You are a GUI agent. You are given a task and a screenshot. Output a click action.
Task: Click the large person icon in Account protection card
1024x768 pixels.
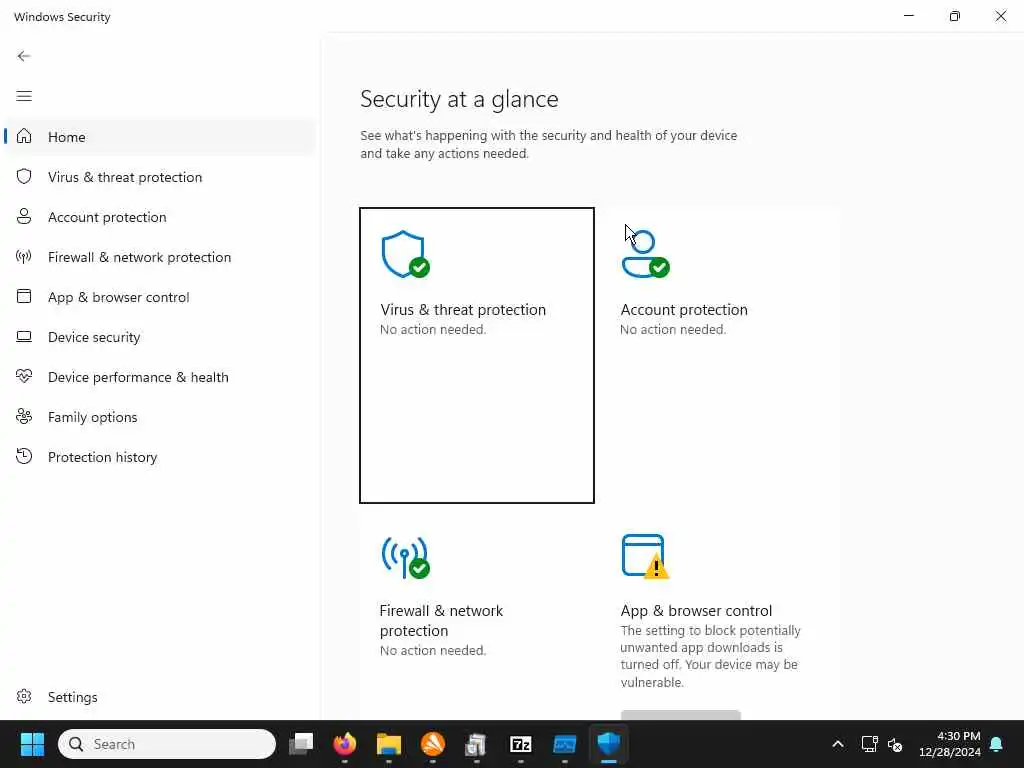tap(645, 254)
